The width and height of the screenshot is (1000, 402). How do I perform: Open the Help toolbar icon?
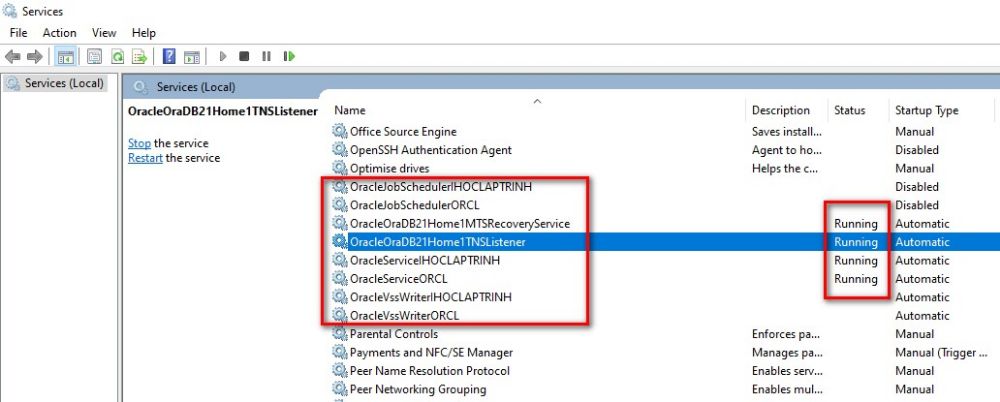(169, 56)
